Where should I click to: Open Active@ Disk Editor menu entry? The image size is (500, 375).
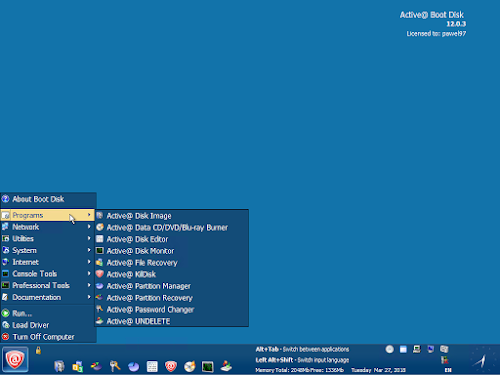click(x=172, y=239)
